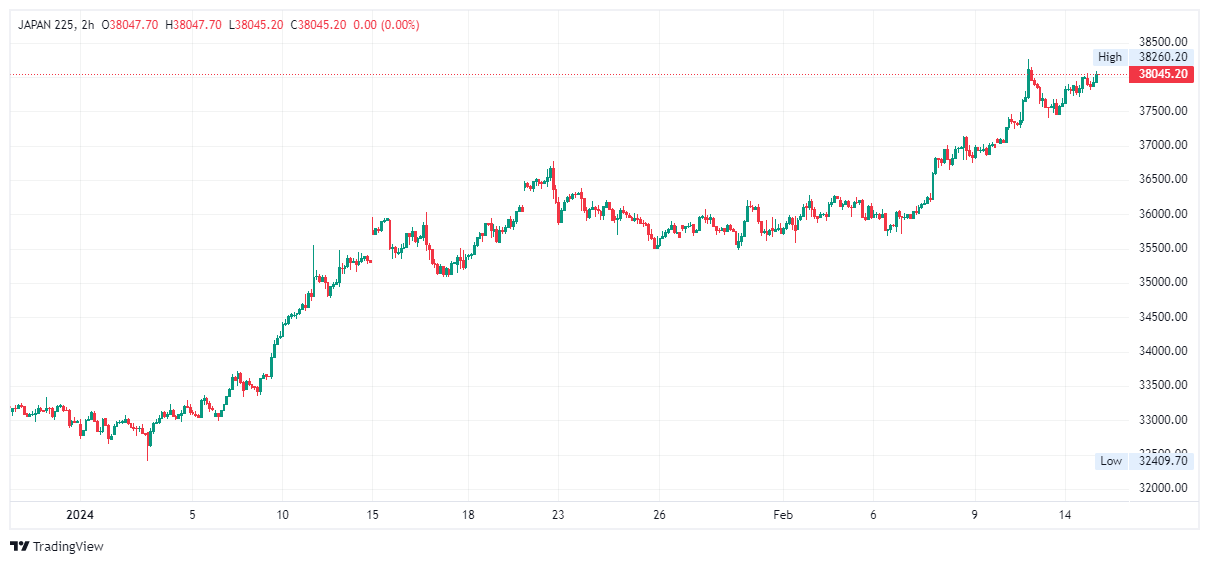Screen dimensions: 1209x564
Task: Click 36000.00 on the price axis
Action: [x=1162, y=214]
